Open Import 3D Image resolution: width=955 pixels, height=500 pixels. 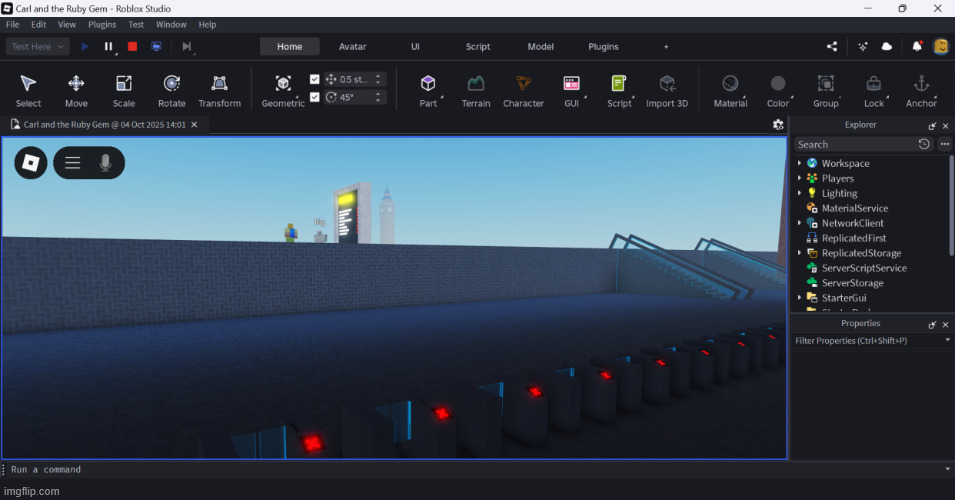point(667,91)
